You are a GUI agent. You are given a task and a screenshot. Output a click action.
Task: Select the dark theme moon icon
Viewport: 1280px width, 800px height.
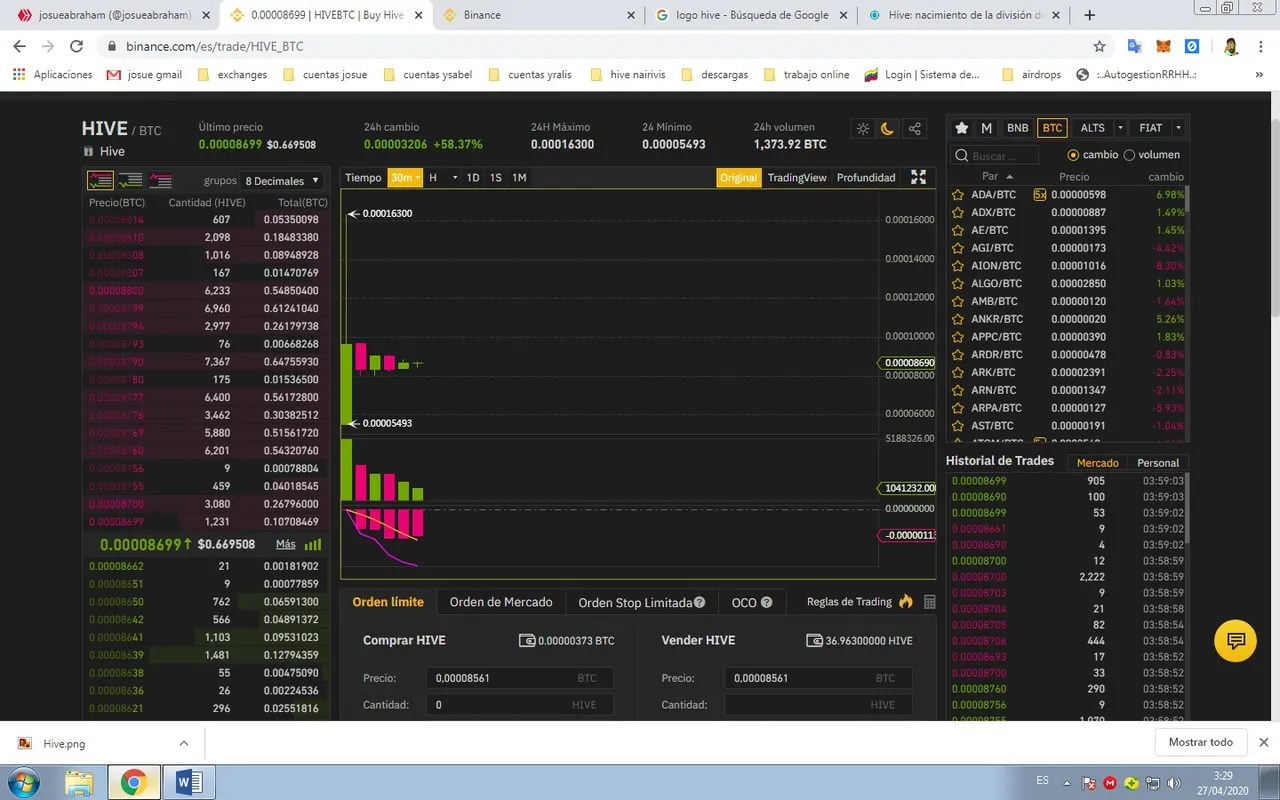pos(887,129)
